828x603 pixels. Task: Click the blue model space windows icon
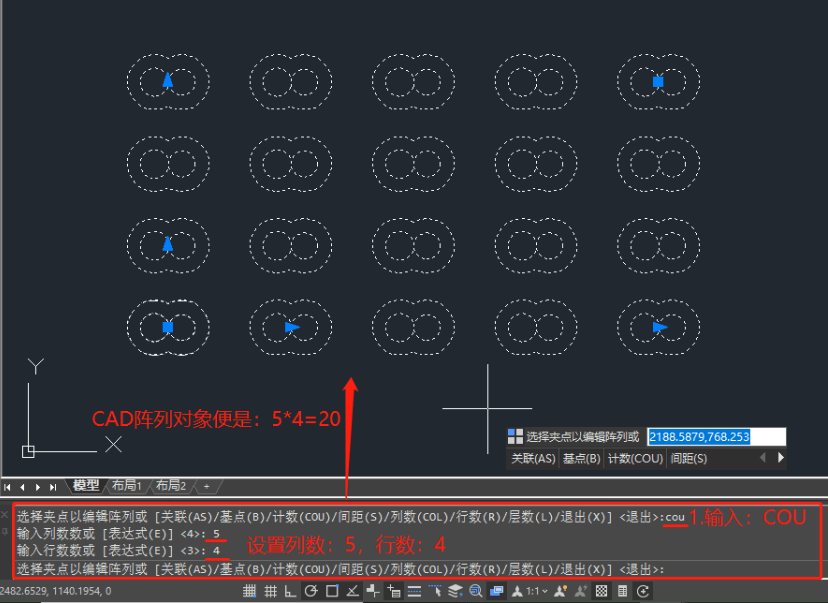[496, 591]
